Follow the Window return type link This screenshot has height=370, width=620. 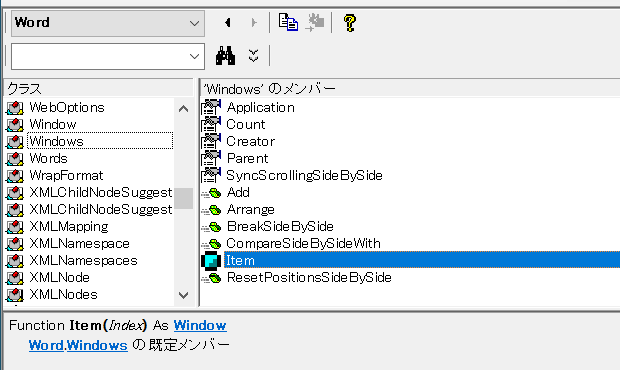pos(200,325)
